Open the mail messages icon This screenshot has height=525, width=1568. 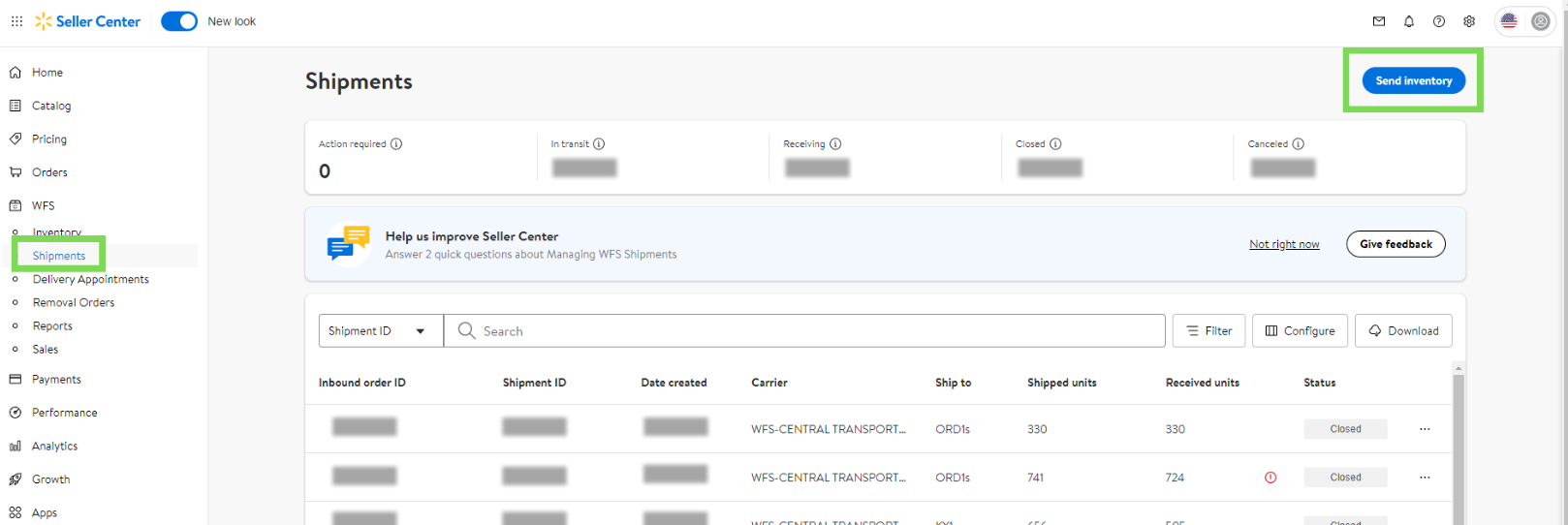[1379, 21]
